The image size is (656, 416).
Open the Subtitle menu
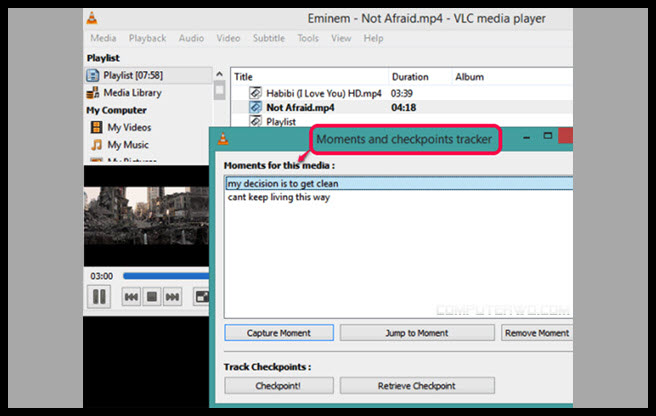[x=268, y=38]
